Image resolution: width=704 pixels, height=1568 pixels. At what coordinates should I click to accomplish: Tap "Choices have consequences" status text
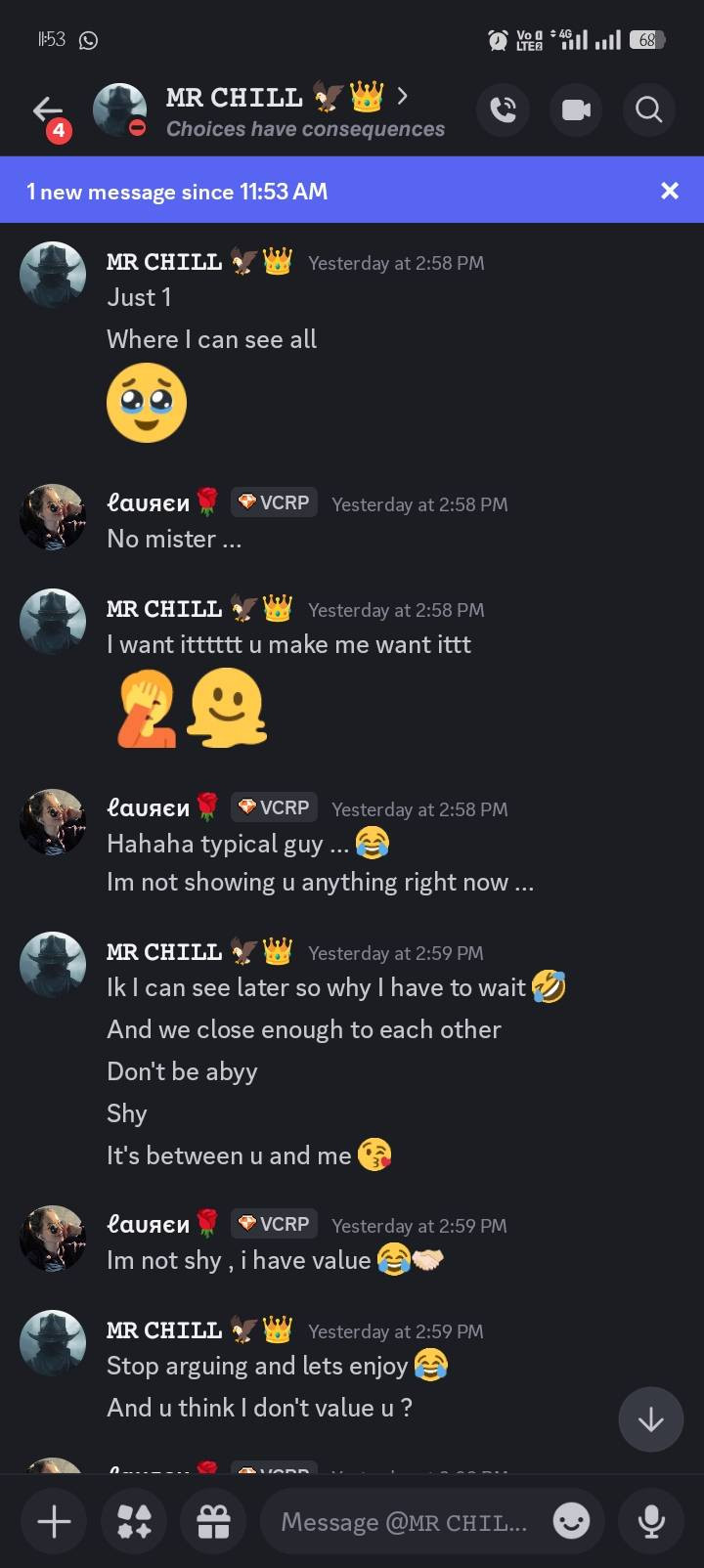(305, 129)
